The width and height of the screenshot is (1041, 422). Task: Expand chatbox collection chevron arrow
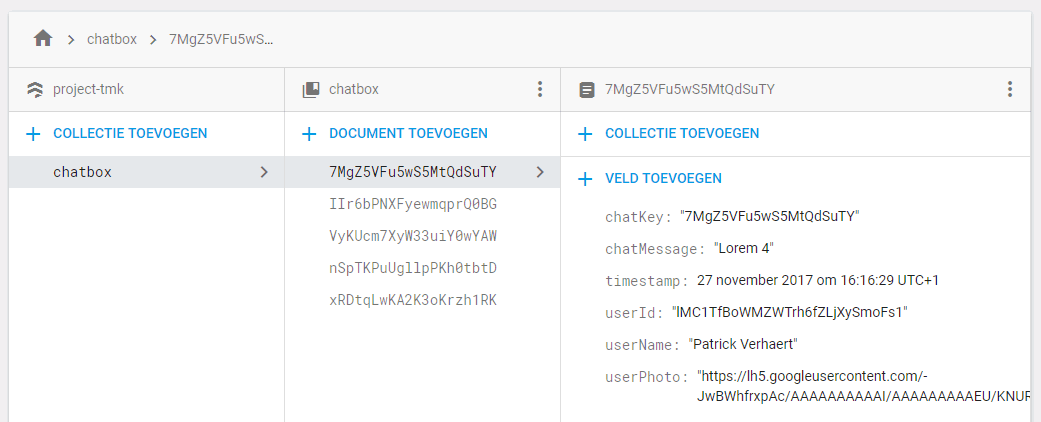pos(264,172)
